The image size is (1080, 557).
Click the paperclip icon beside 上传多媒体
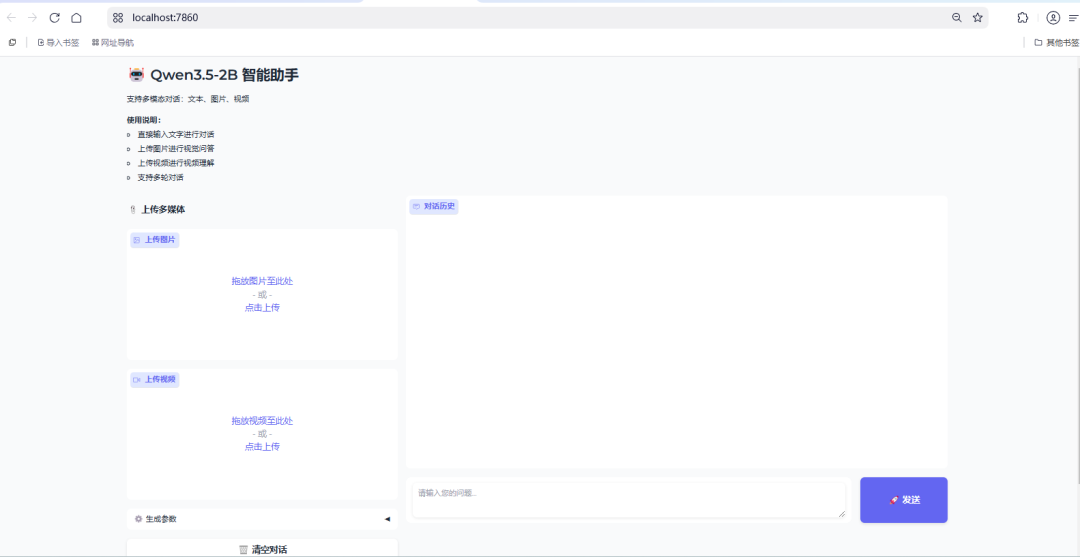(x=132, y=209)
